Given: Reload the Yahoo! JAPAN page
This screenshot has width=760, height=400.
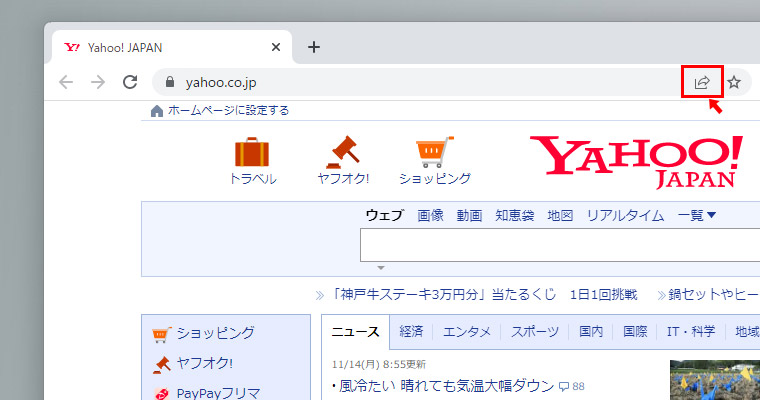Looking at the screenshot, I should click(130, 82).
